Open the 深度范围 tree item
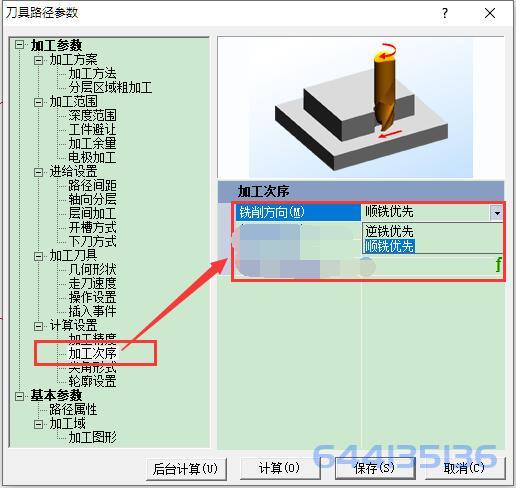 coord(92,116)
